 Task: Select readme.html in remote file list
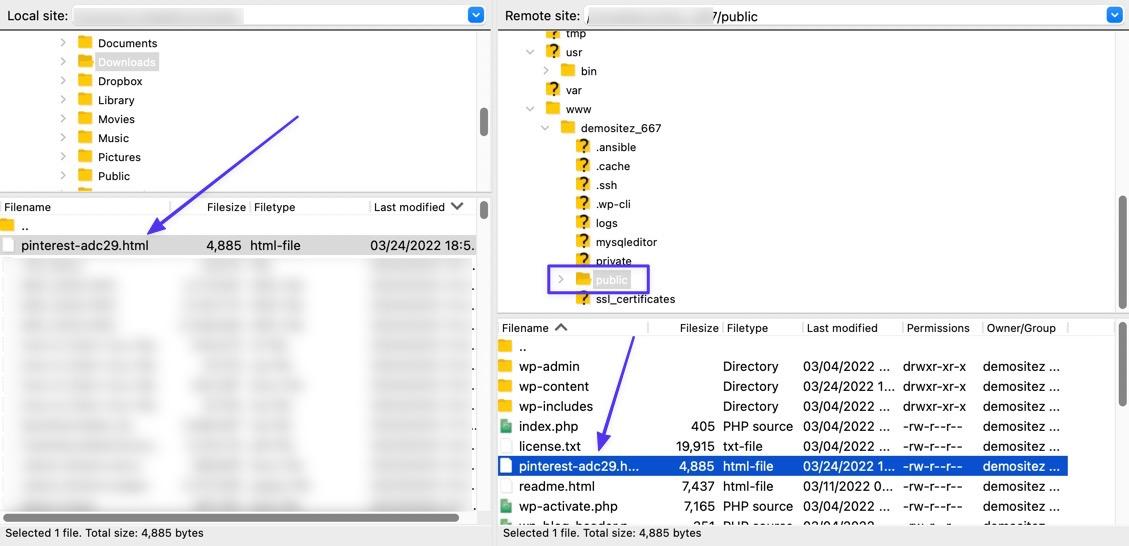tap(556, 486)
